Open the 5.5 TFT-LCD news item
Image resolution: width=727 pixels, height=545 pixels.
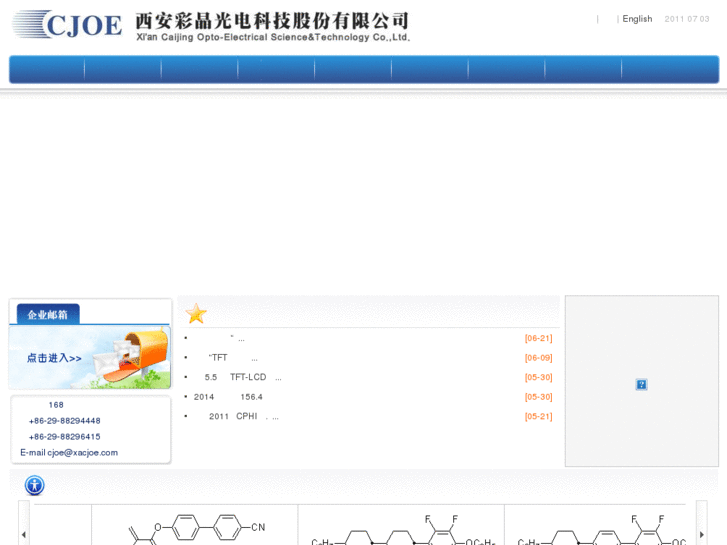click(242, 378)
